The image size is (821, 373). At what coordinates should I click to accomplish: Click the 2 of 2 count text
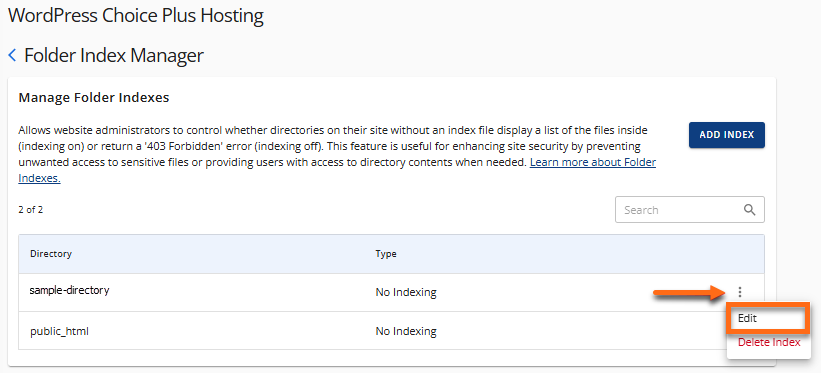30,210
